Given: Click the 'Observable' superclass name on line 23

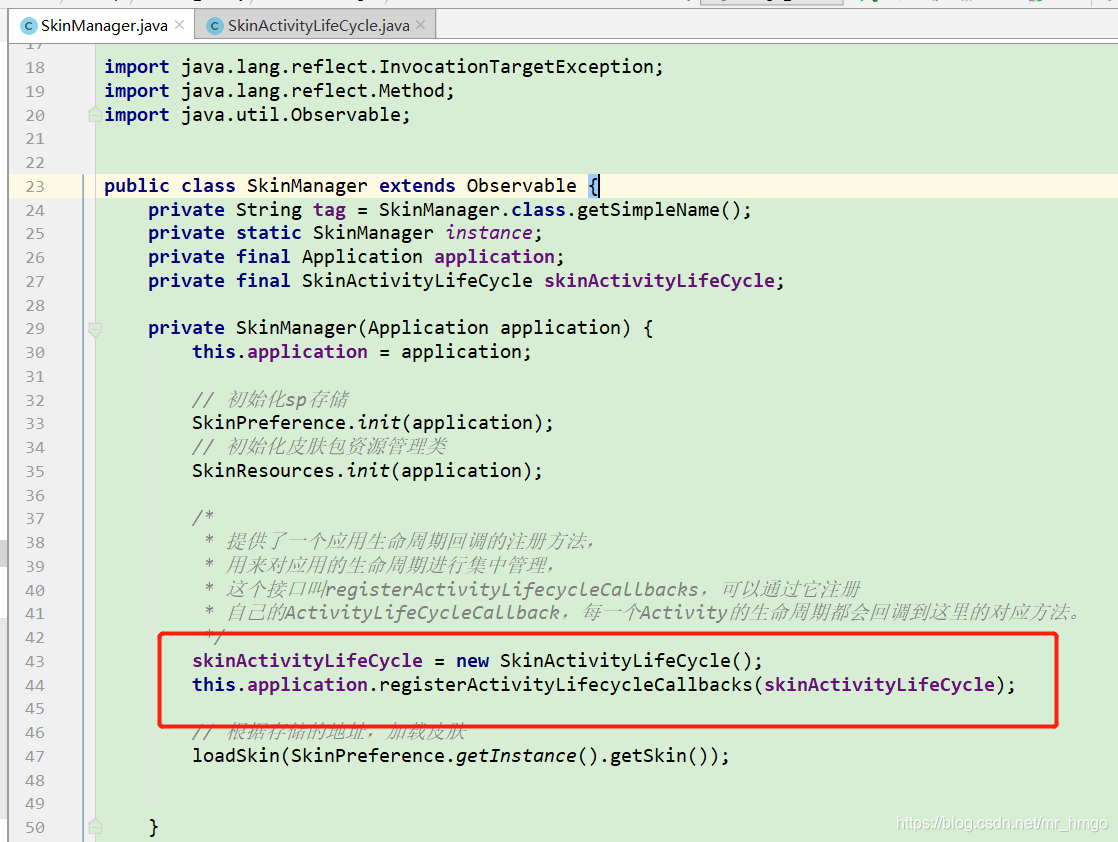Looking at the screenshot, I should (521, 186).
